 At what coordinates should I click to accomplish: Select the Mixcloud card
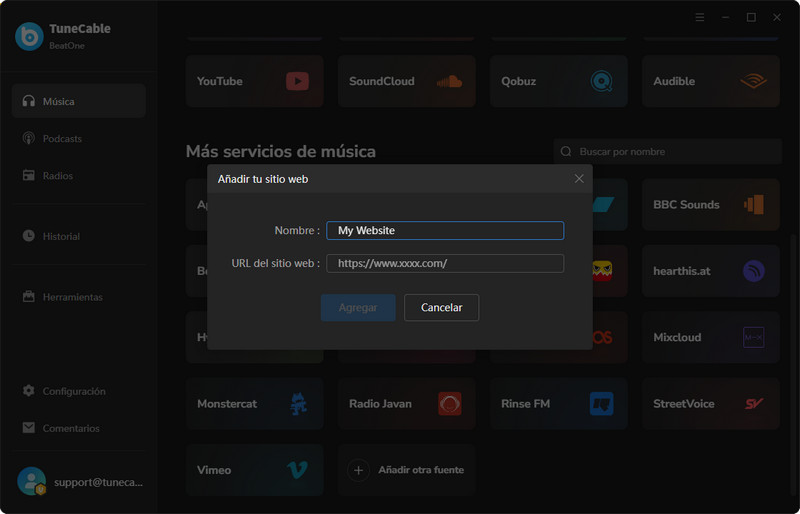[711, 337]
